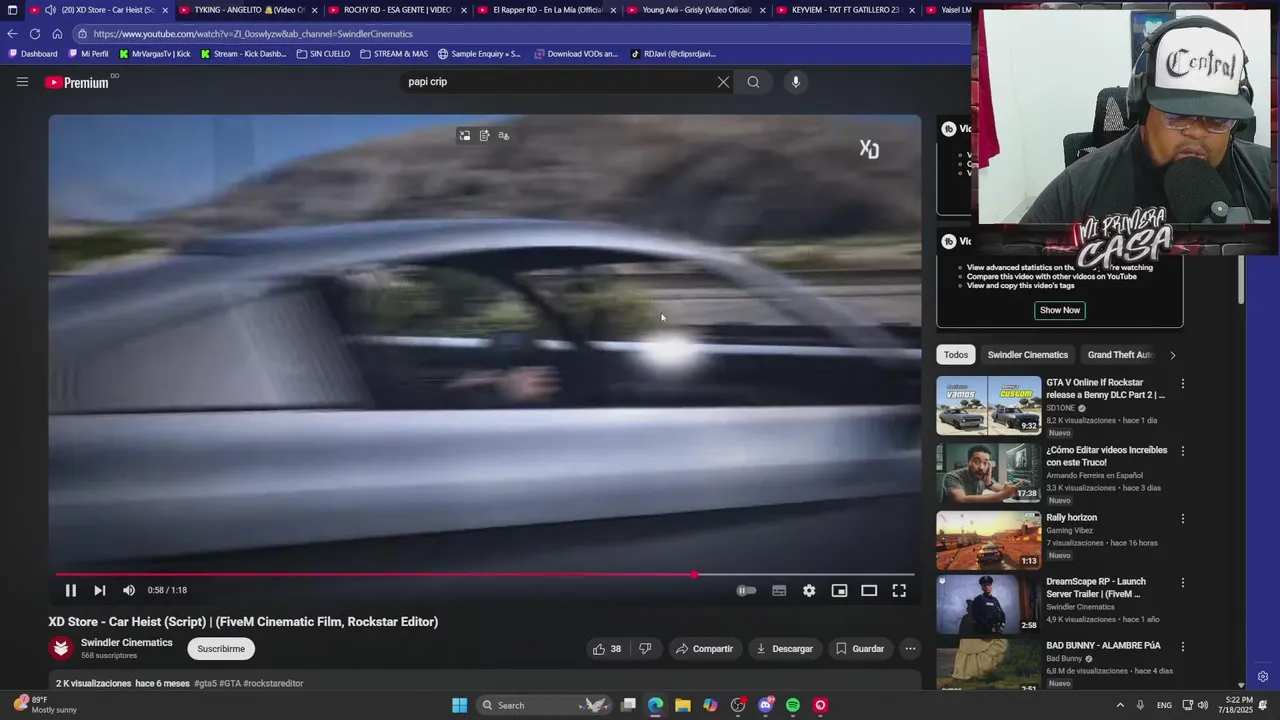1280x720 pixels.
Task: Open the YouTube hamburger guide menu
Action: tap(22, 82)
